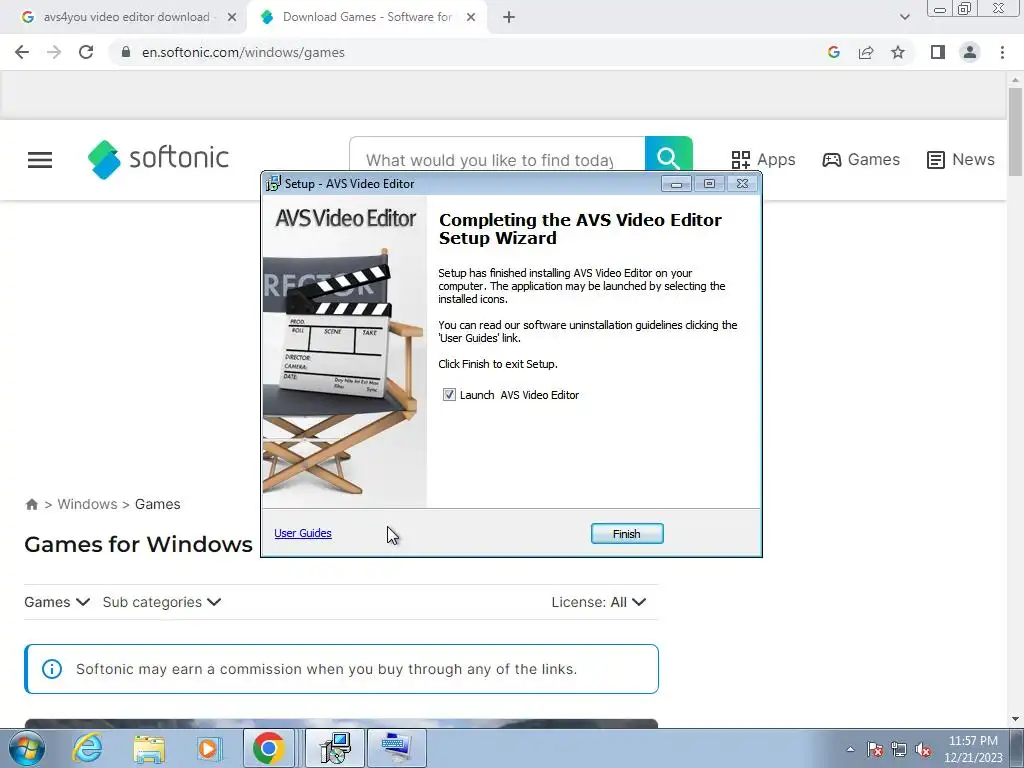The height and width of the screenshot is (768, 1024).
Task: Open the Softonic hamburger menu
Action: pos(40,159)
